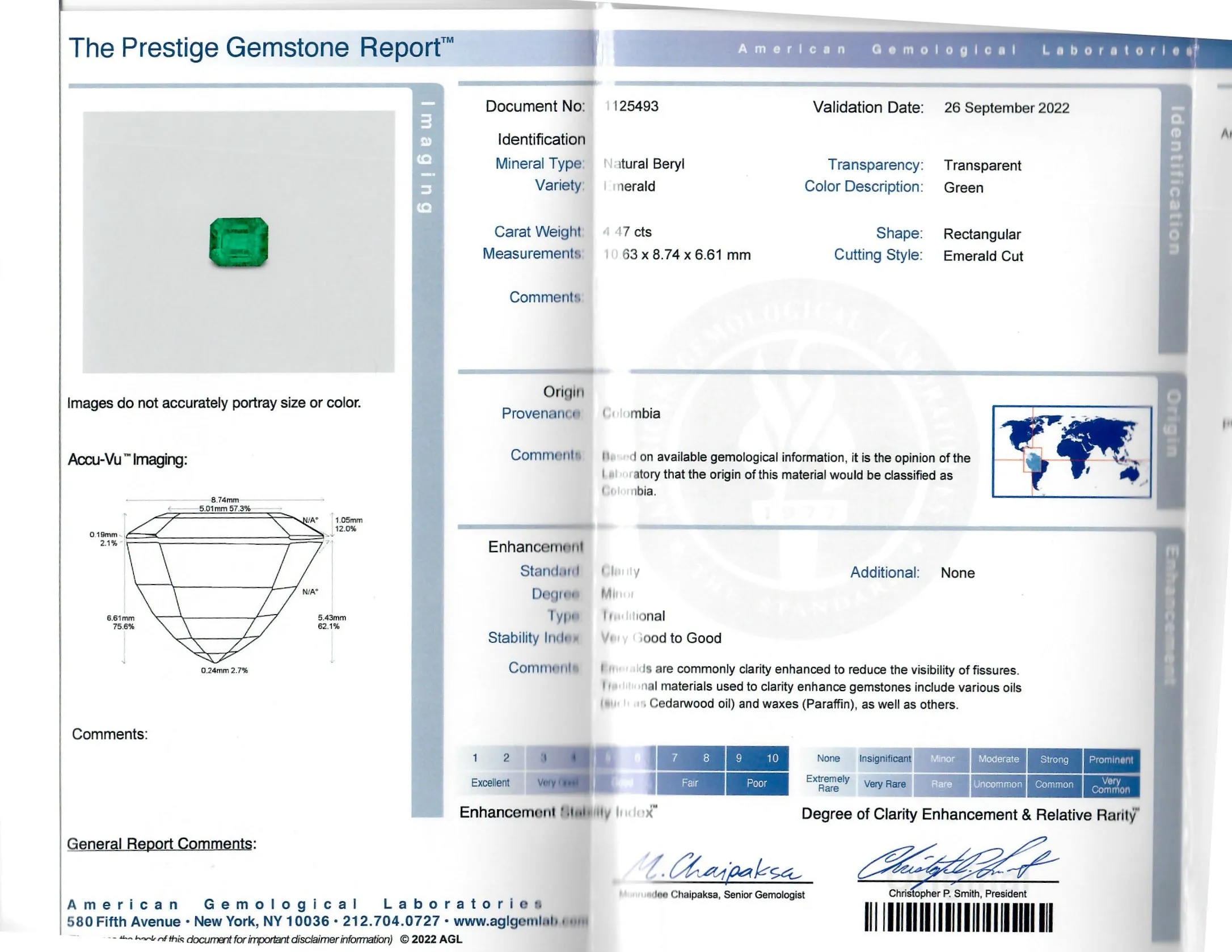Click the General Report Comments heading
This screenshot has height=952, width=1232.
[x=162, y=844]
